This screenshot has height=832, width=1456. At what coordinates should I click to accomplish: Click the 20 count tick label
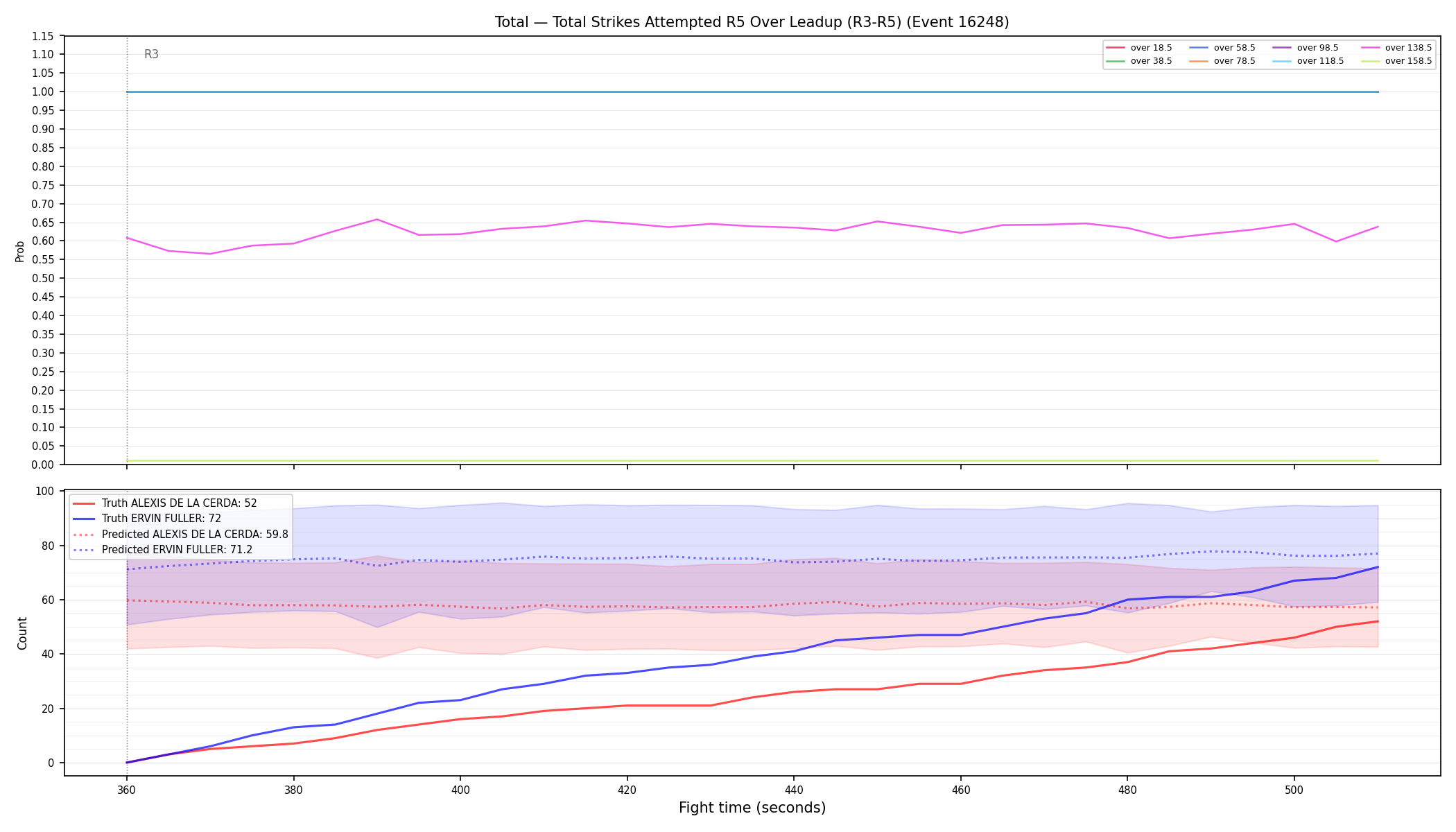(x=48, y=709)
